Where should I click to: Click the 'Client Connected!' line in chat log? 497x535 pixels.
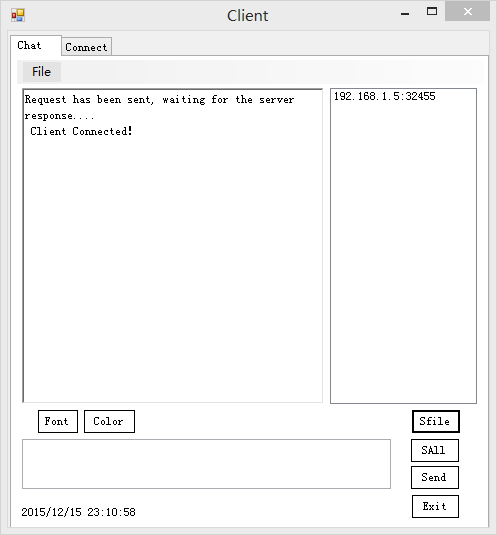[x=81, y=131]
